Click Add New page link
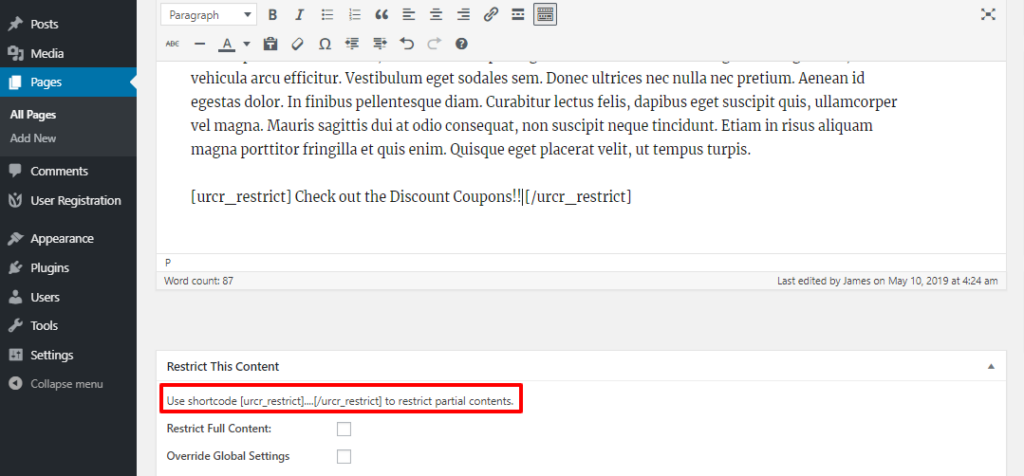Viewport: 1024px width, 476px height. click(33, 138)
